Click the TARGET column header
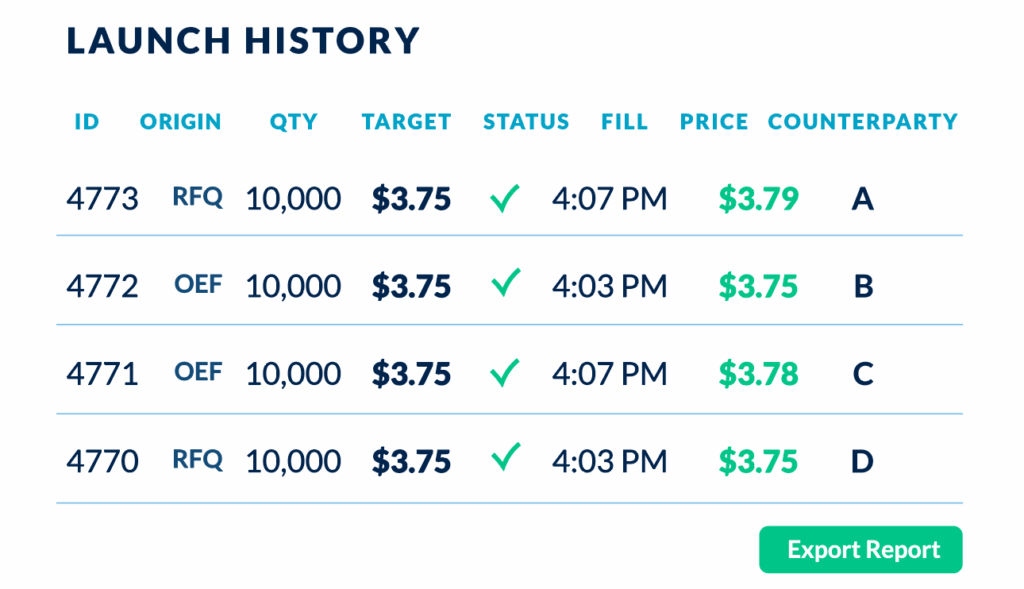 (x=406, y=121)
